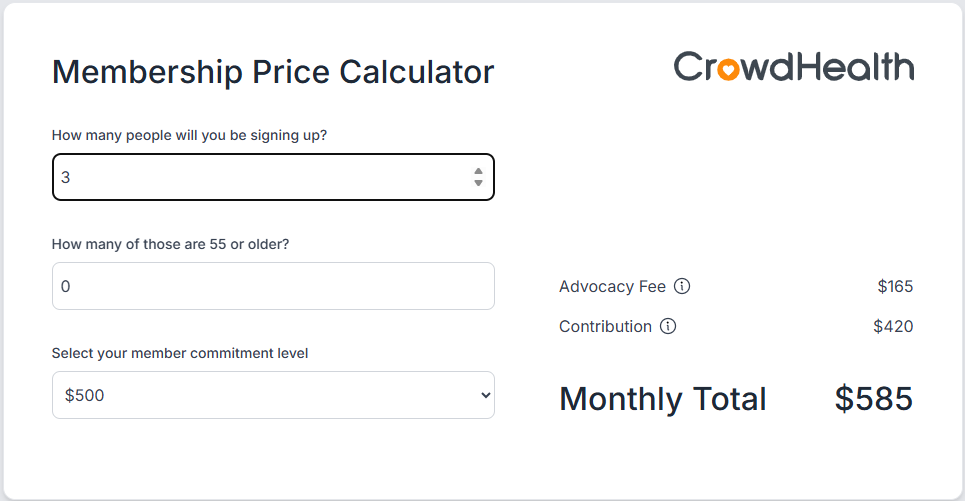Click the number of people signing up field
The image size is (965, 501).
pos(260,177)
